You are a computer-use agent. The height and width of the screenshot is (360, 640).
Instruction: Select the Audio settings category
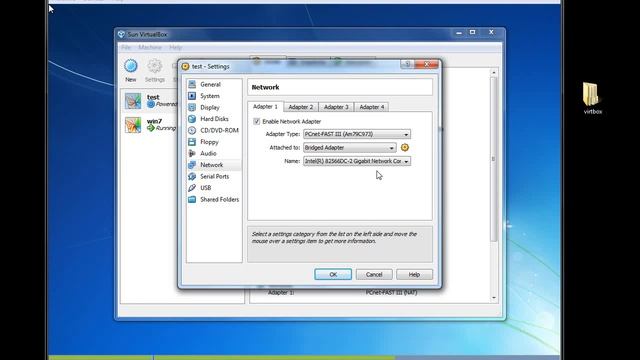pyautogui.click(x=214, y=153)
